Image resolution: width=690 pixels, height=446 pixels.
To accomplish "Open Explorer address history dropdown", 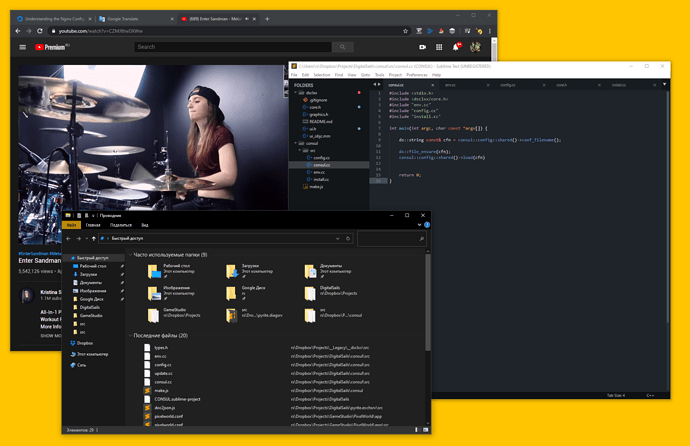I will (338, 239).
